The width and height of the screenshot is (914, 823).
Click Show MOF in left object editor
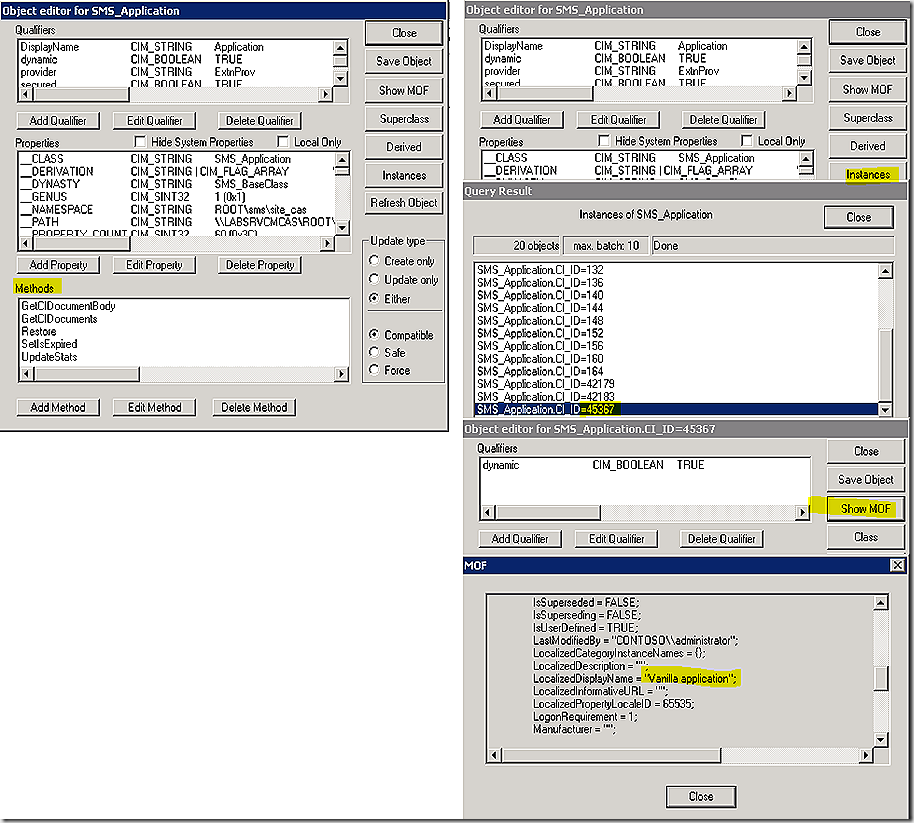click(403, 90)
